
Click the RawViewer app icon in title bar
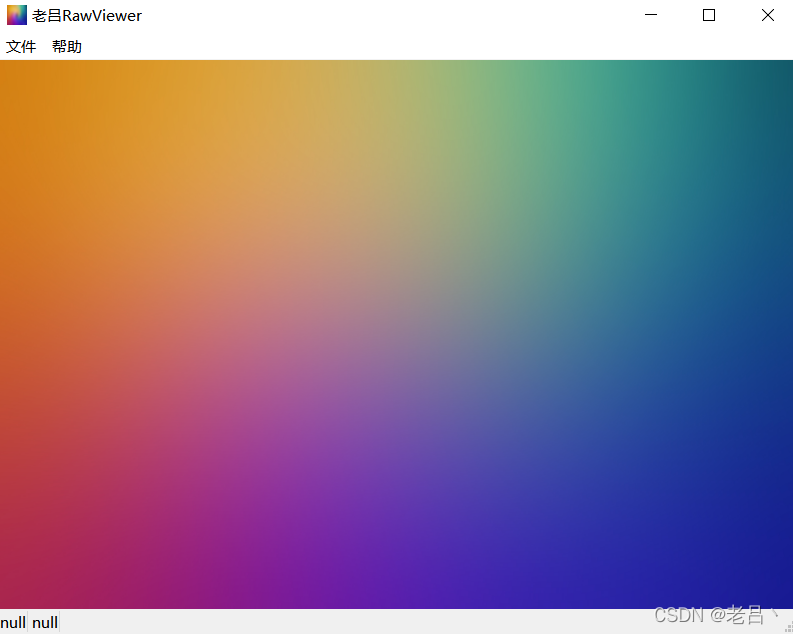click(17, 15)
